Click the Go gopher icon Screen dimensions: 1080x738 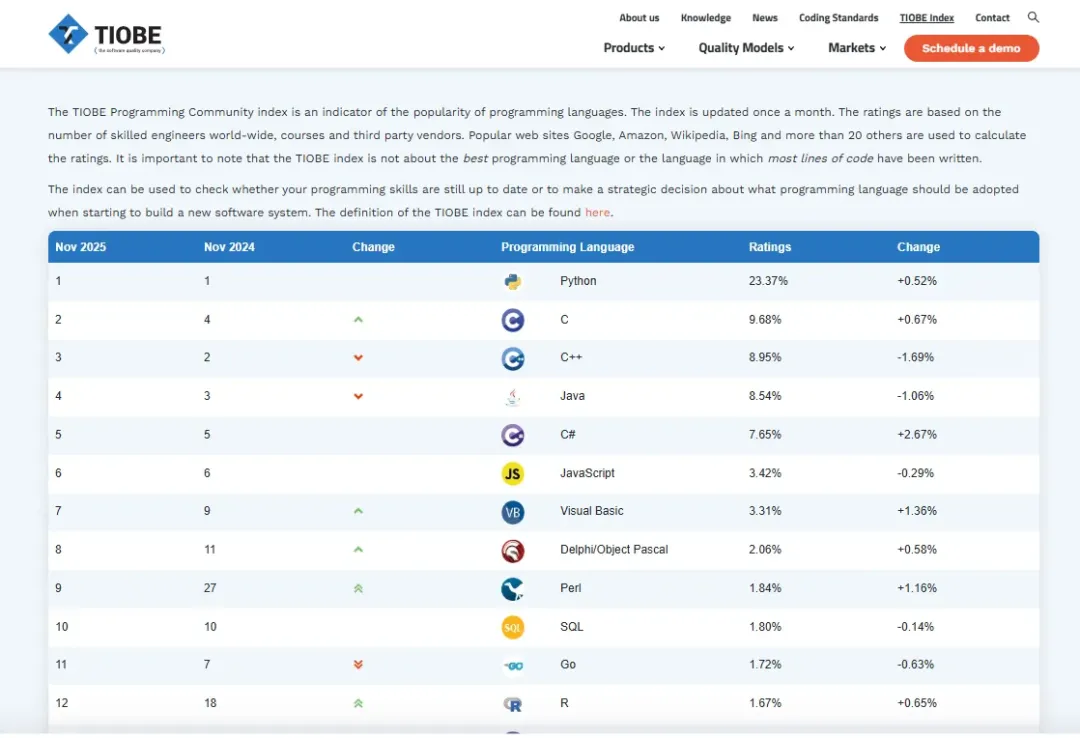click(513, 666)
